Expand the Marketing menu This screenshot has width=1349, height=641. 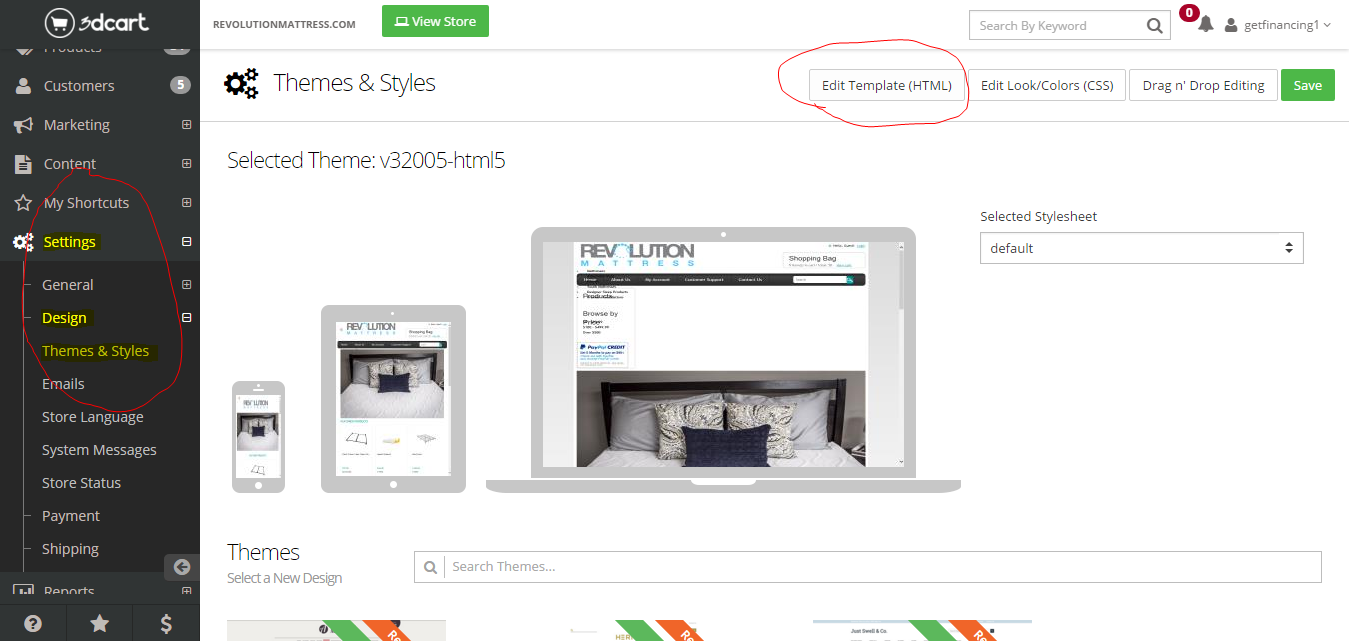pyautogui.click(x=186, y=125)
